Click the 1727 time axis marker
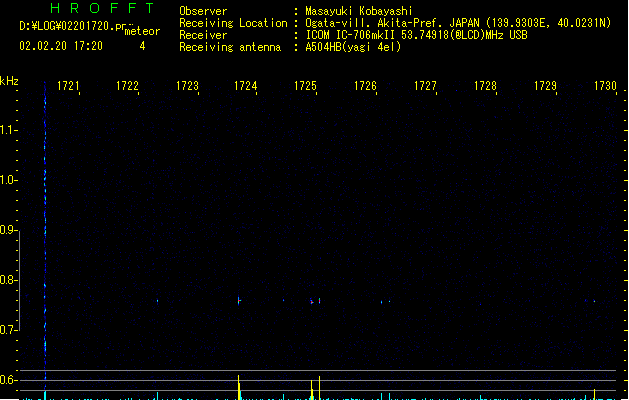629x400 pixels. coord(425,86)
